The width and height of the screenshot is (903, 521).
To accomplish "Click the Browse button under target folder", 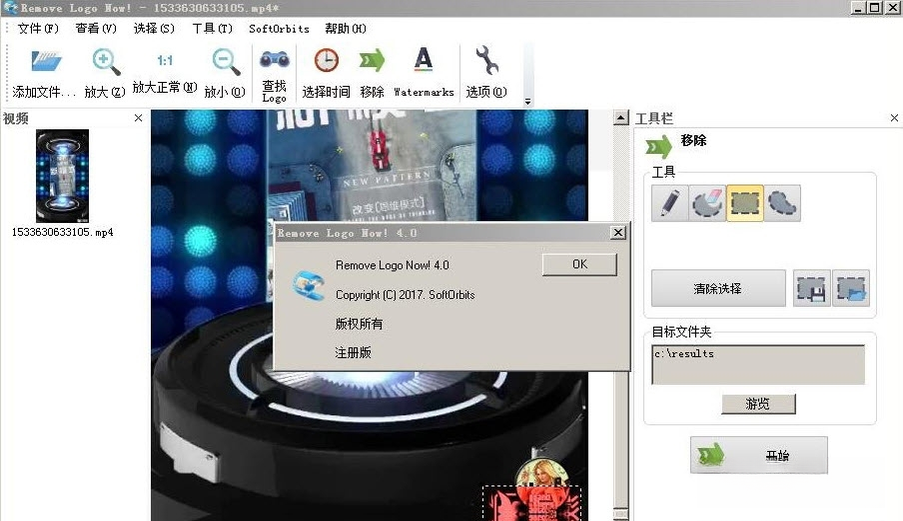I will pyautogui.click(x=758, y=404).
